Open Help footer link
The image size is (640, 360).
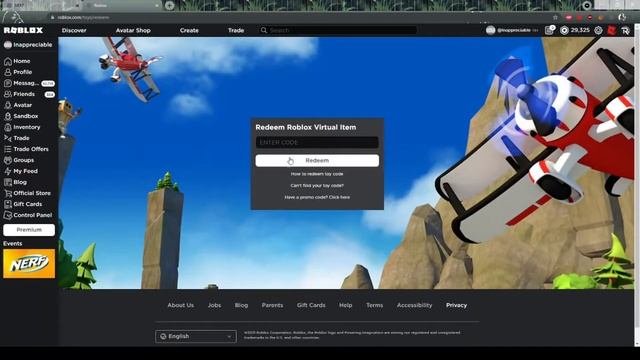click(x=345, y=305)
